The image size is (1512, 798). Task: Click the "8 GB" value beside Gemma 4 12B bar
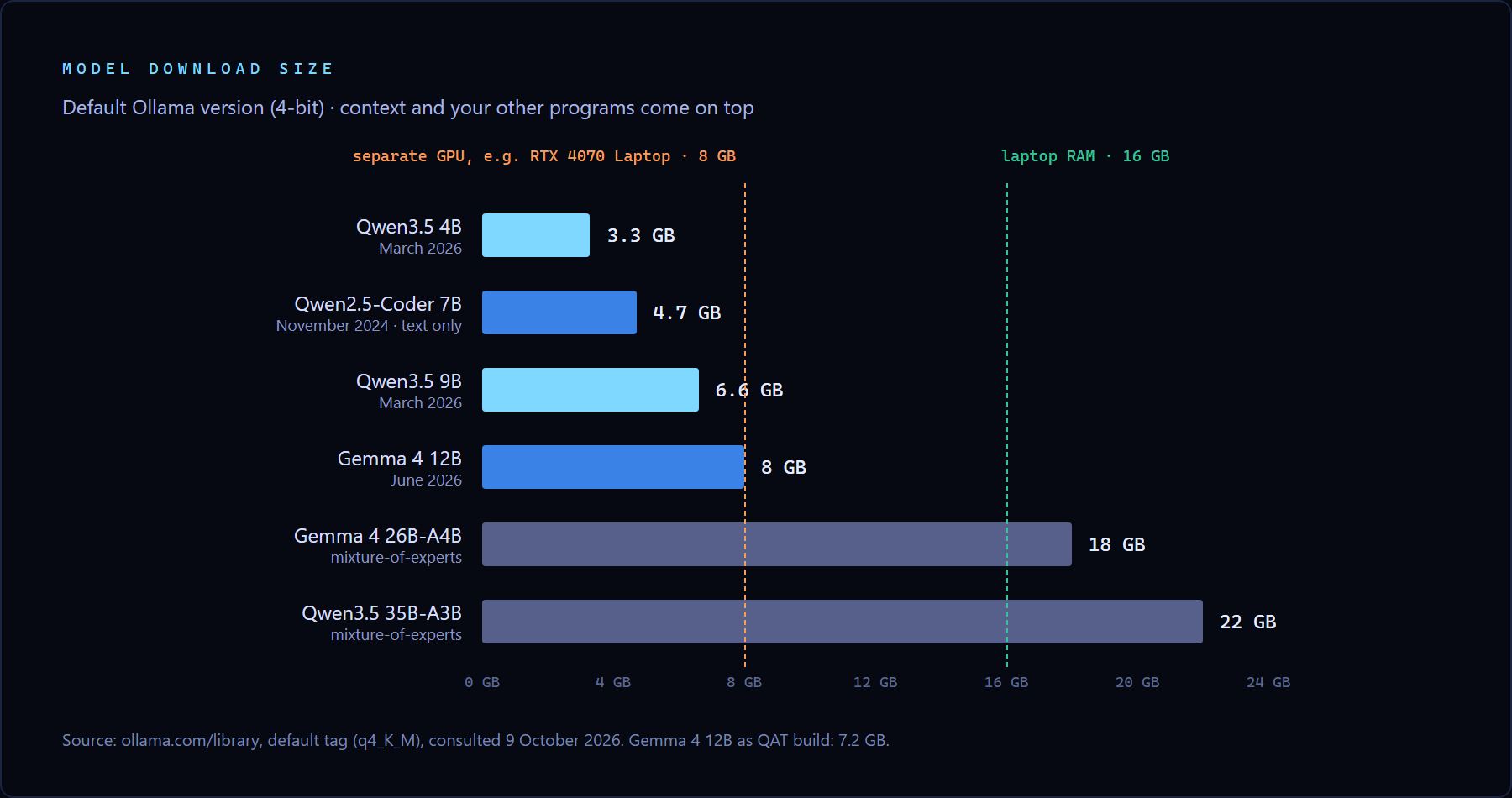pos(784,468)
